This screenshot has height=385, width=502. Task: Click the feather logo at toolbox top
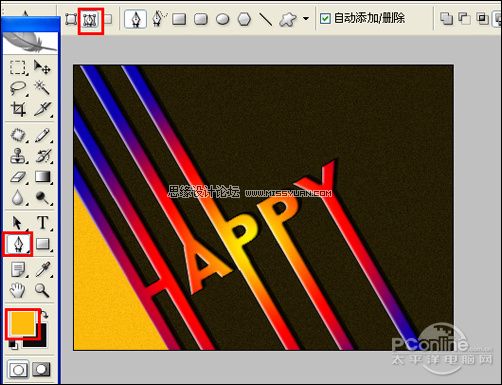30,42
